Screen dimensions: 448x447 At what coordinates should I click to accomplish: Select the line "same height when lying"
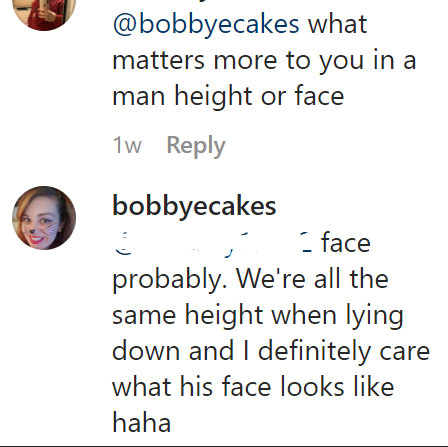coord(258,317)
